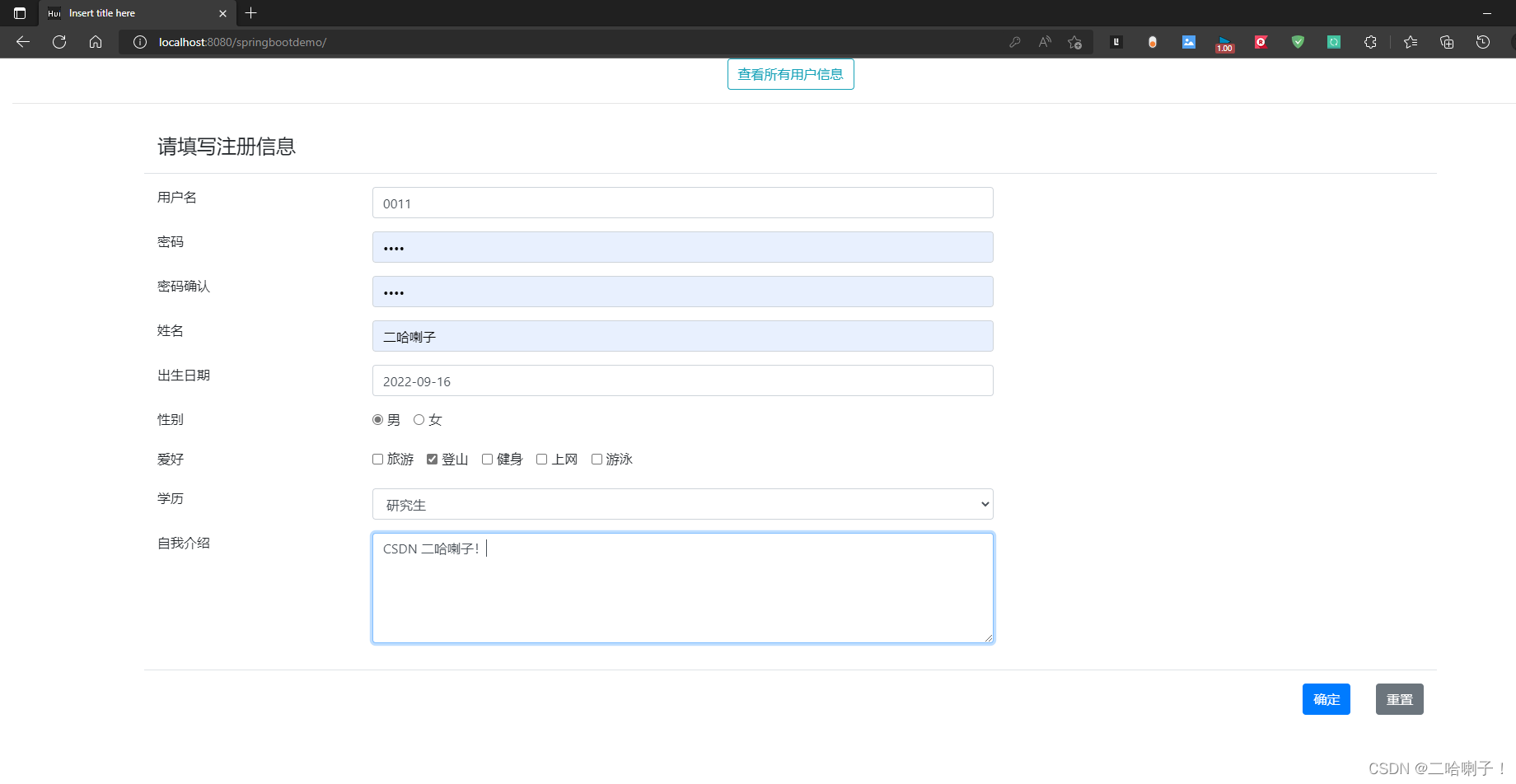
Task: View site information icon in address bar
Action: coord(140,42)
